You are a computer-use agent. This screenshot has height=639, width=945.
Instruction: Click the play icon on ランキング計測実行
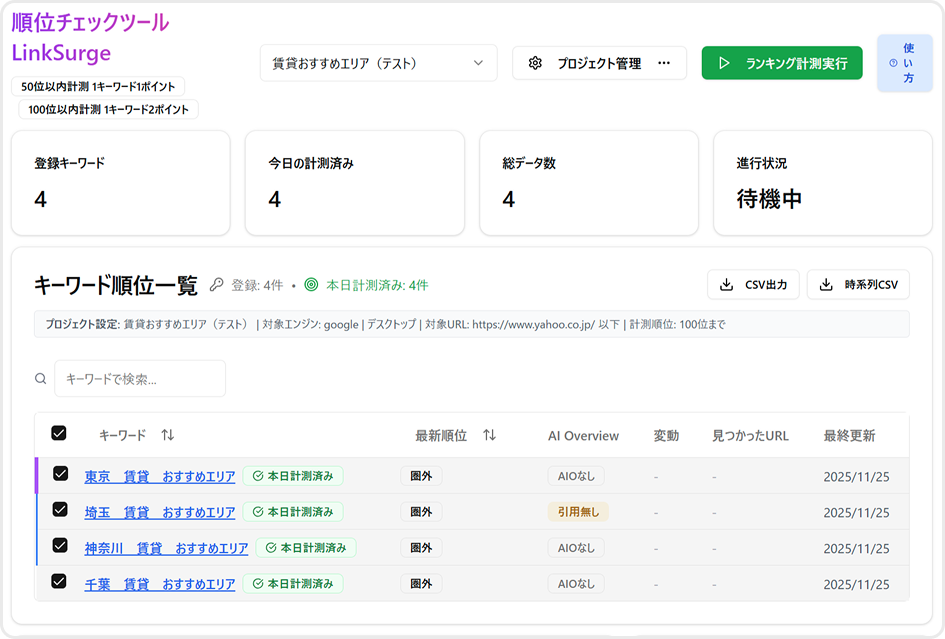point(725,63)
